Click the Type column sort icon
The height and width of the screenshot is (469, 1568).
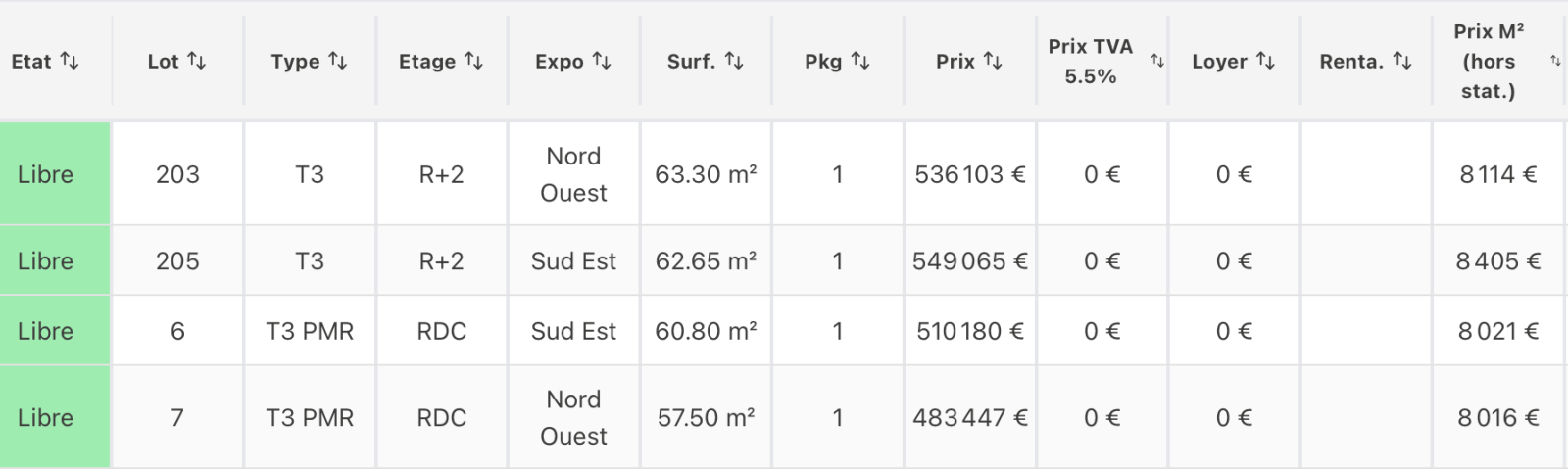pyautogui.click(x=337, y=61)
